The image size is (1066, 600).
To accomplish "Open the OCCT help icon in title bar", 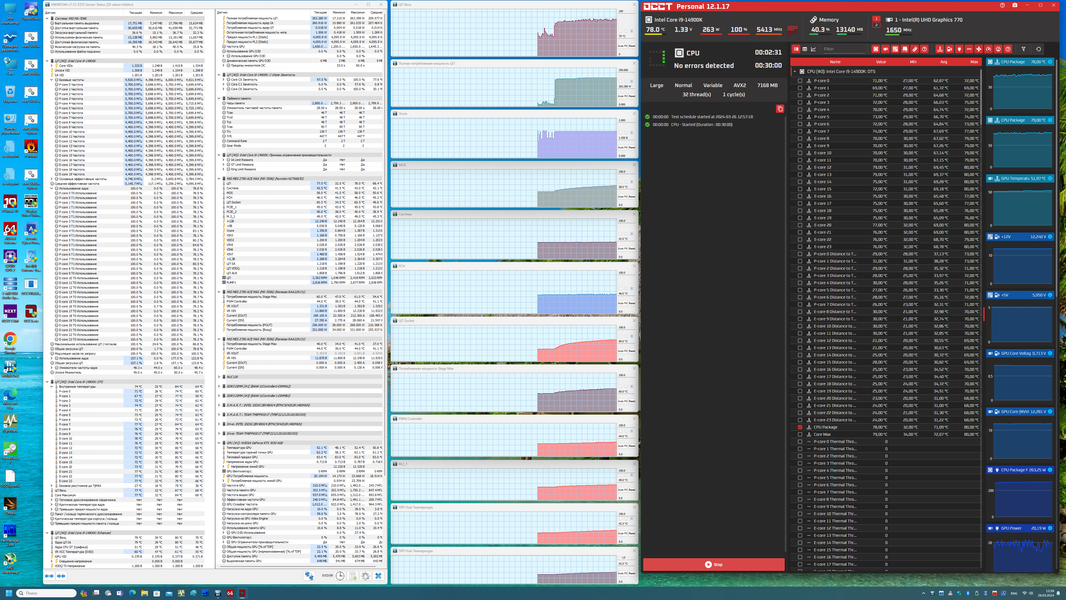I will coord(1003,5).
